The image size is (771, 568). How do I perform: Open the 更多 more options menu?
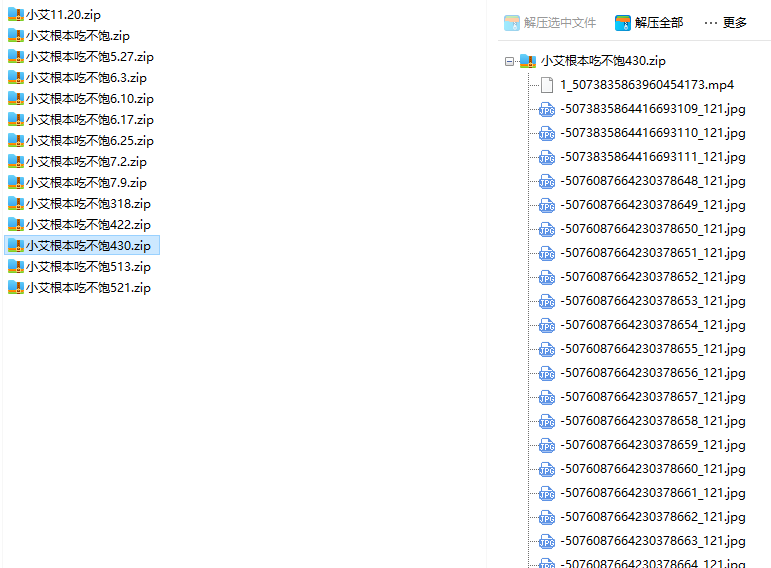(x=725, y=22)
